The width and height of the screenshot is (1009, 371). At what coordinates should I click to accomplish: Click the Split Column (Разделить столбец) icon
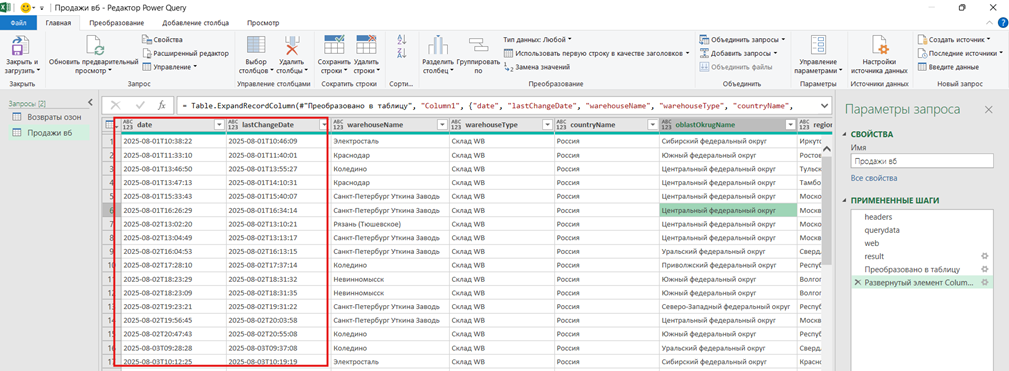point(438,46)
